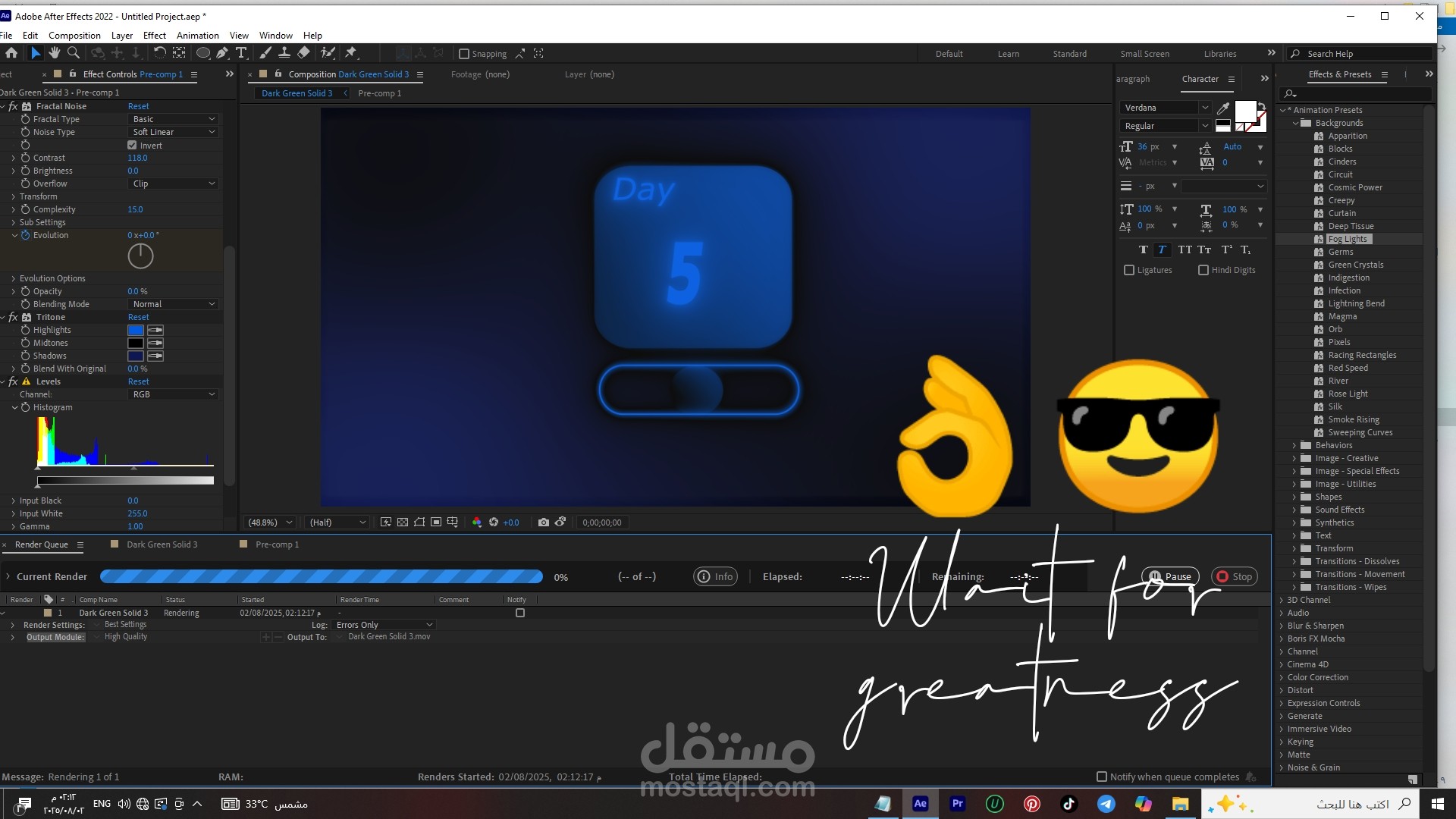Uncheck the Invert checkbox in Fractal Noise

pyautogui.click(x=132, y=146)
